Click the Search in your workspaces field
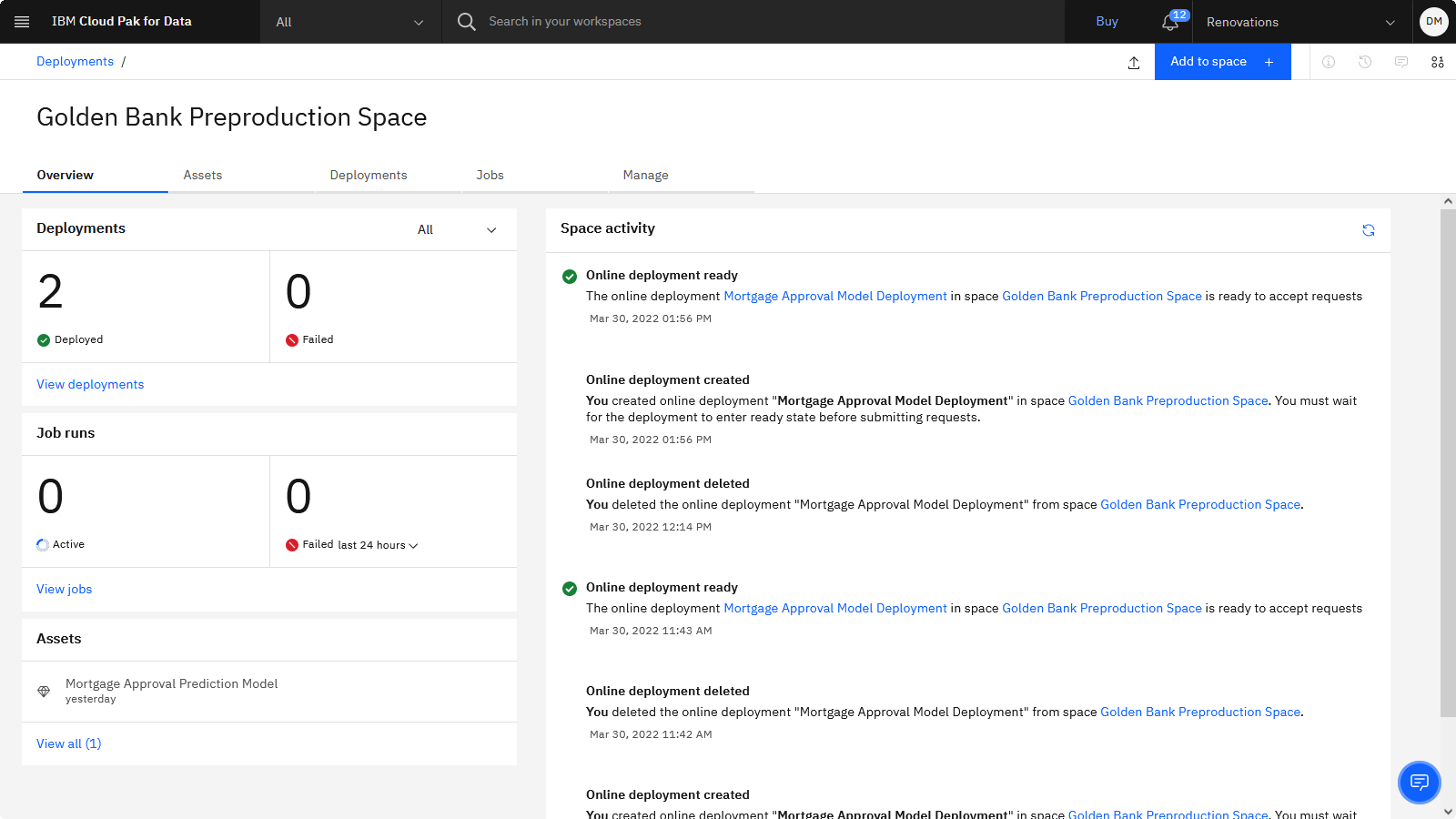Image resolution: width=1456 pixels, height=819 pixels. (x=753, y=22)
